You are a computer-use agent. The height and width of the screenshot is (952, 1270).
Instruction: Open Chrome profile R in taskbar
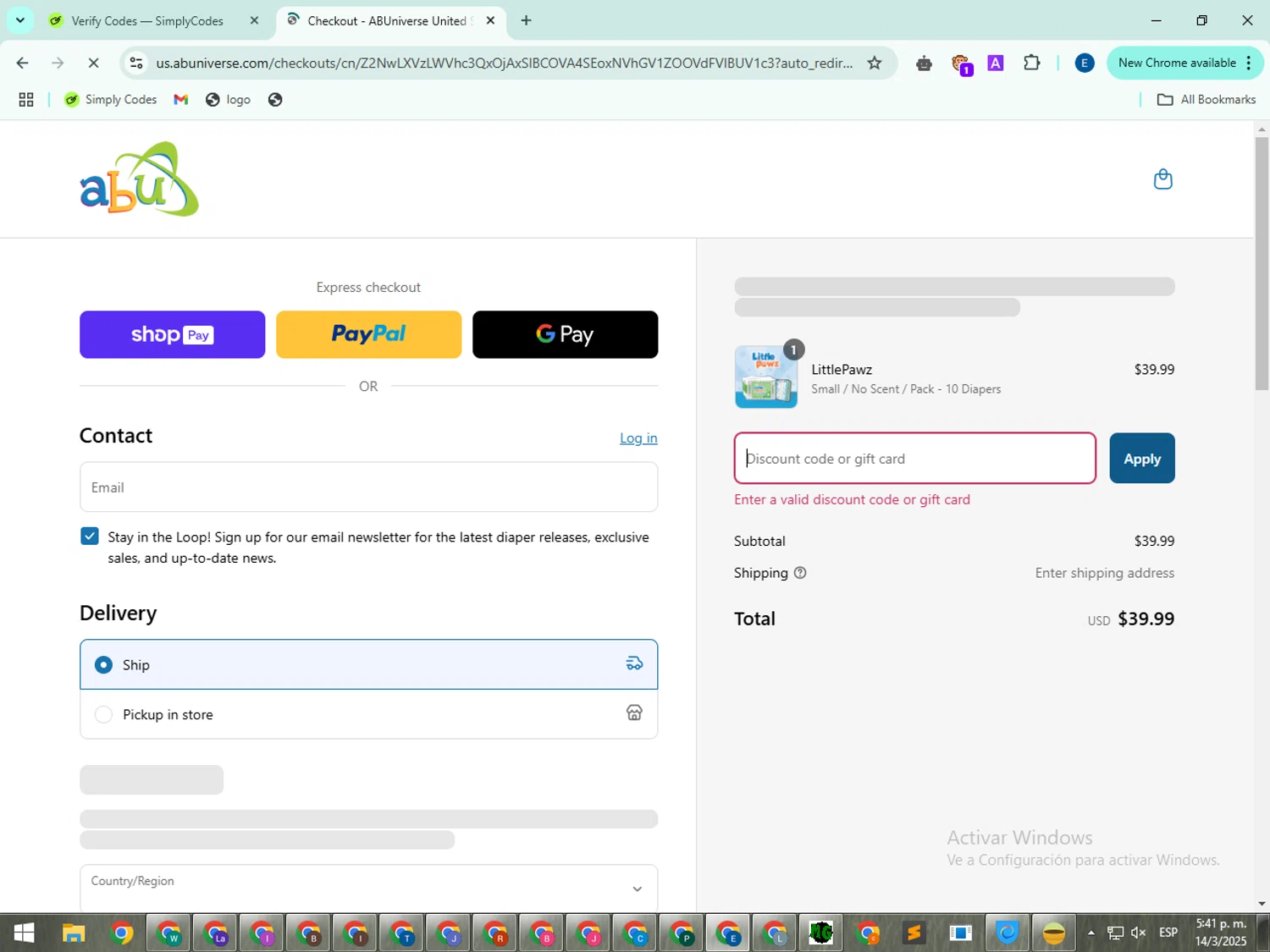coord(494,933)
